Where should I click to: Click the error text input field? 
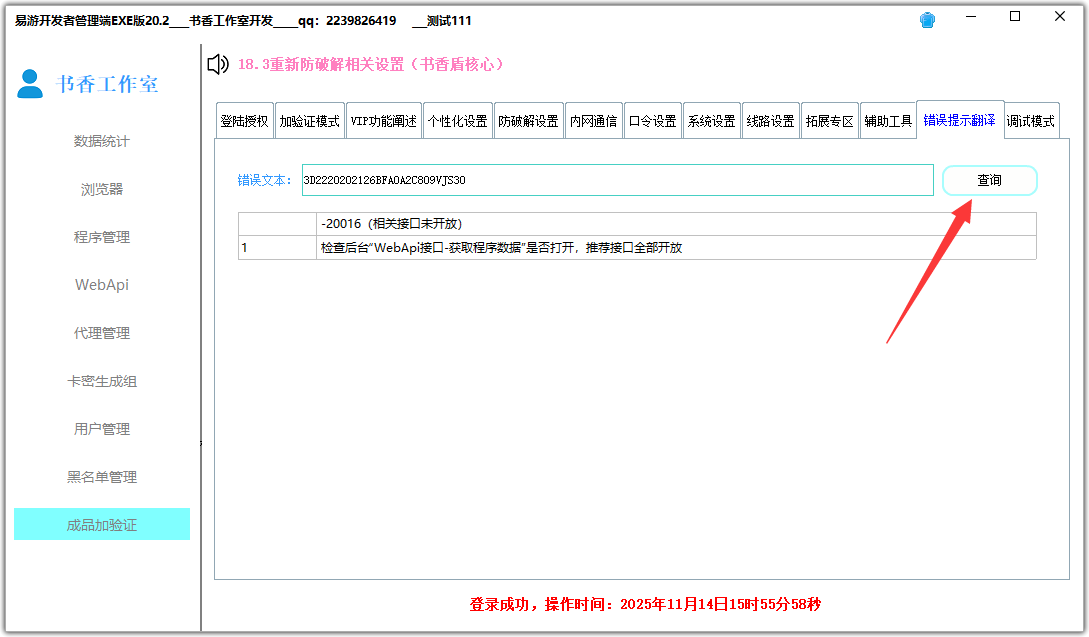point(617,180)
